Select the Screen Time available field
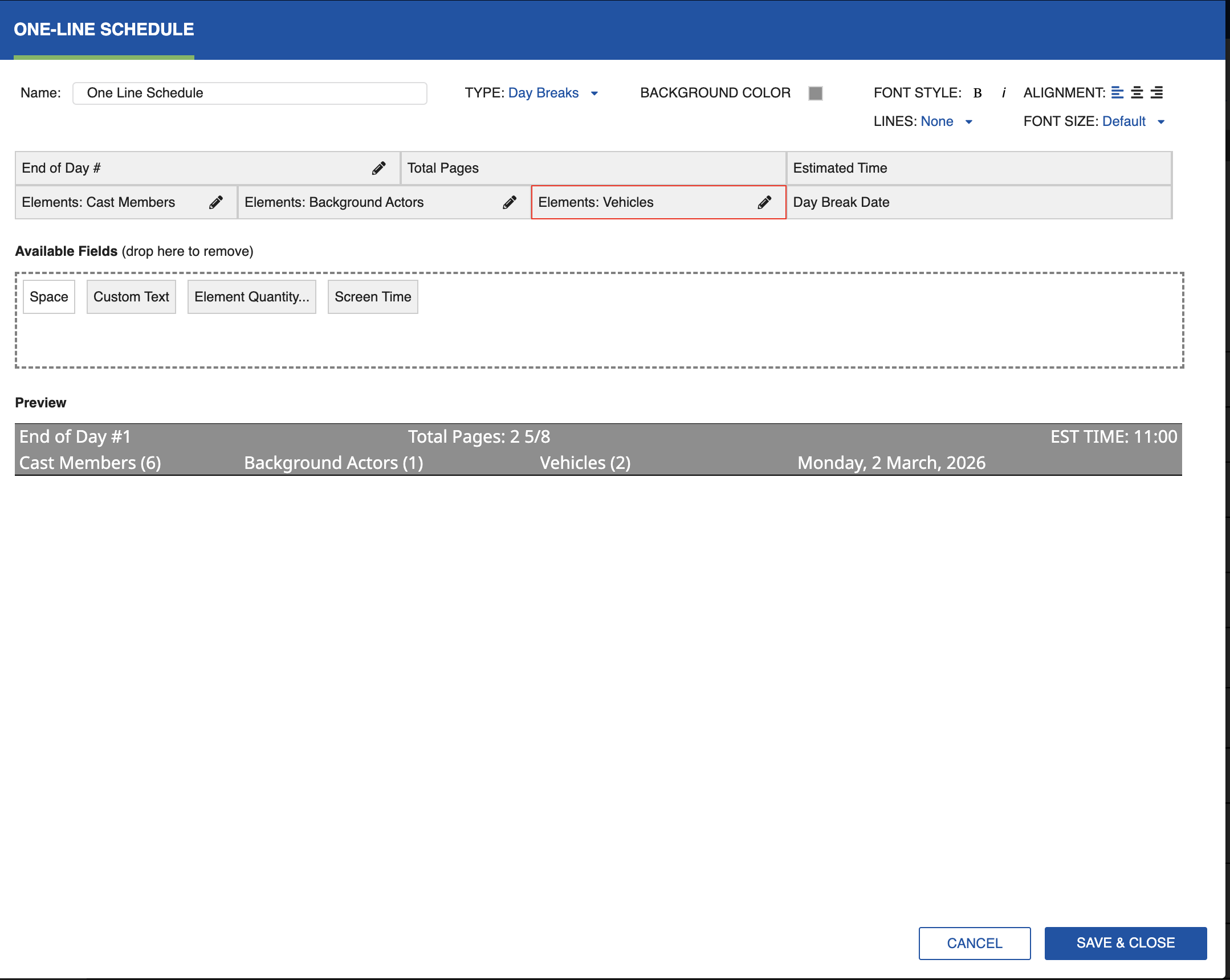Viewport: 1230px width, 980px height. point(373,297)
